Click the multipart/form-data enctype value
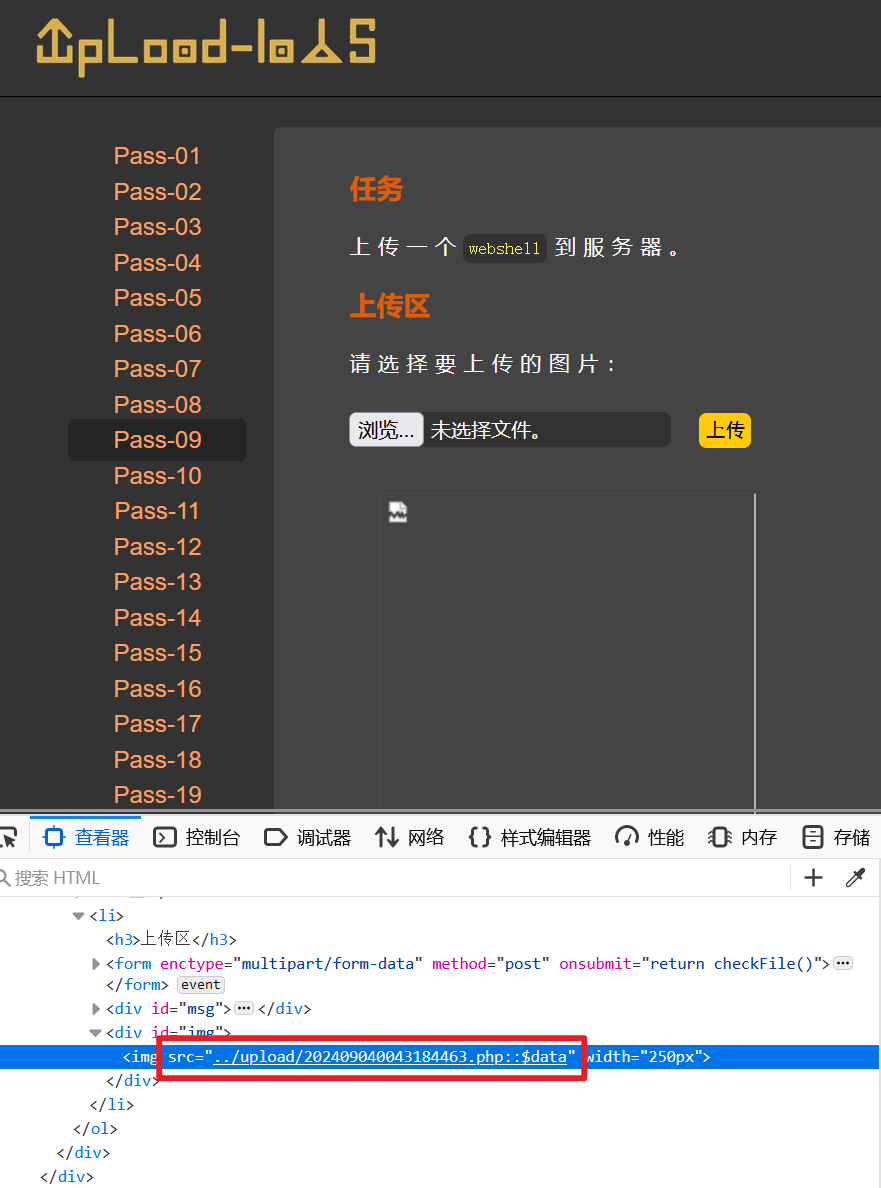 pos(328,964)
